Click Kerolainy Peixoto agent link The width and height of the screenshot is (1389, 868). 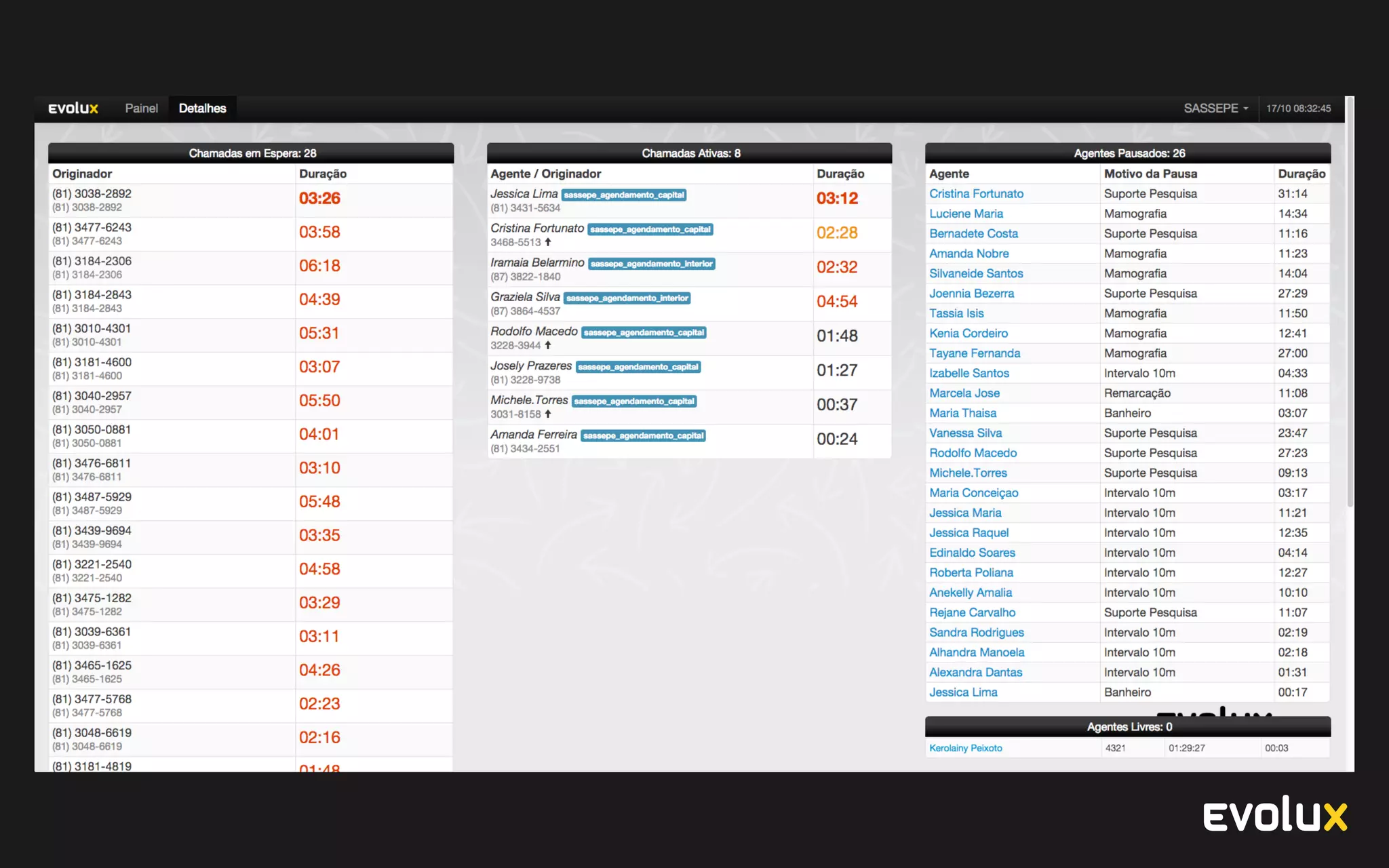coord(965,748)
